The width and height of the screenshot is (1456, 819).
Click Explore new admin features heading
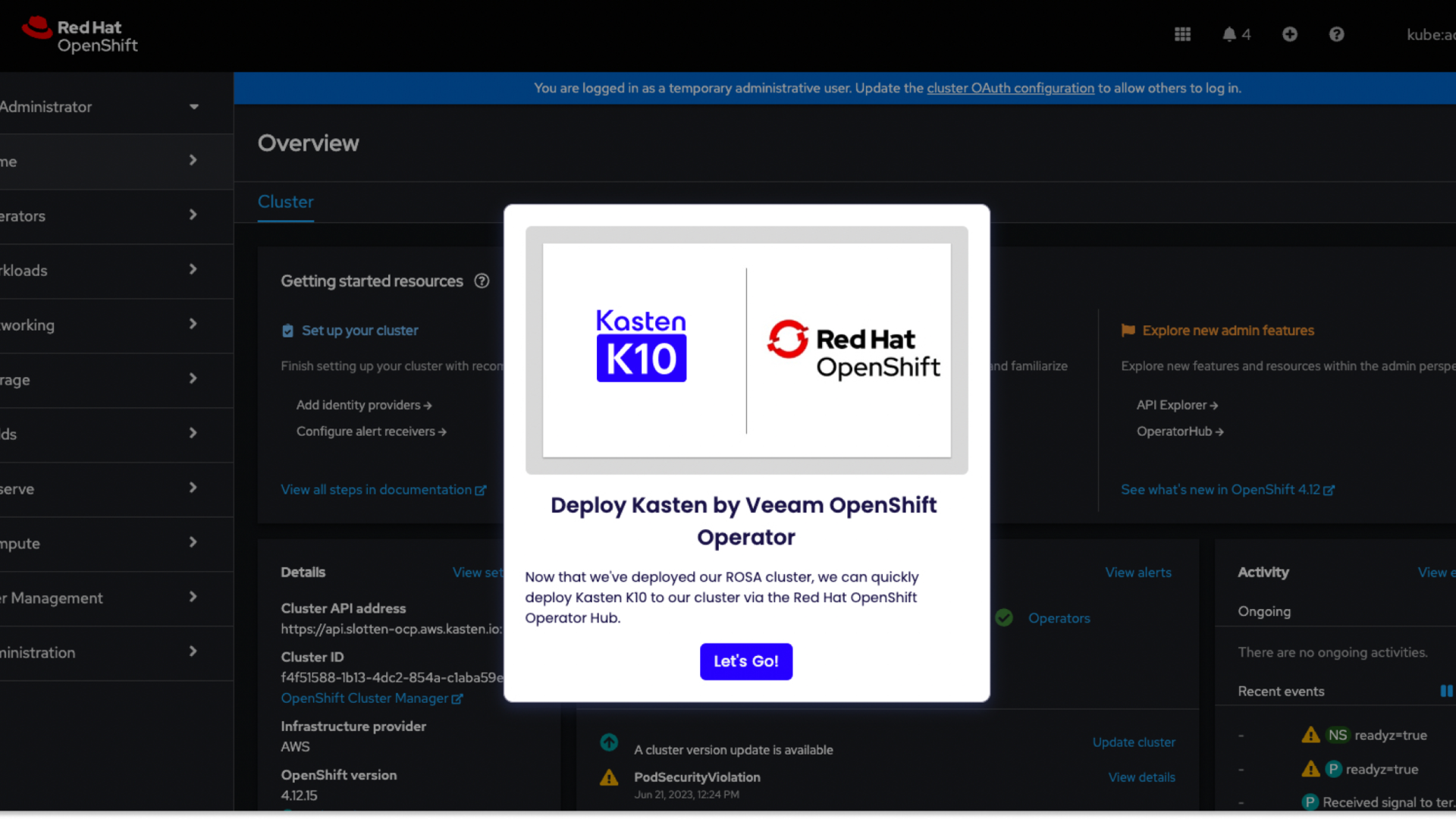pos(1228,331)
